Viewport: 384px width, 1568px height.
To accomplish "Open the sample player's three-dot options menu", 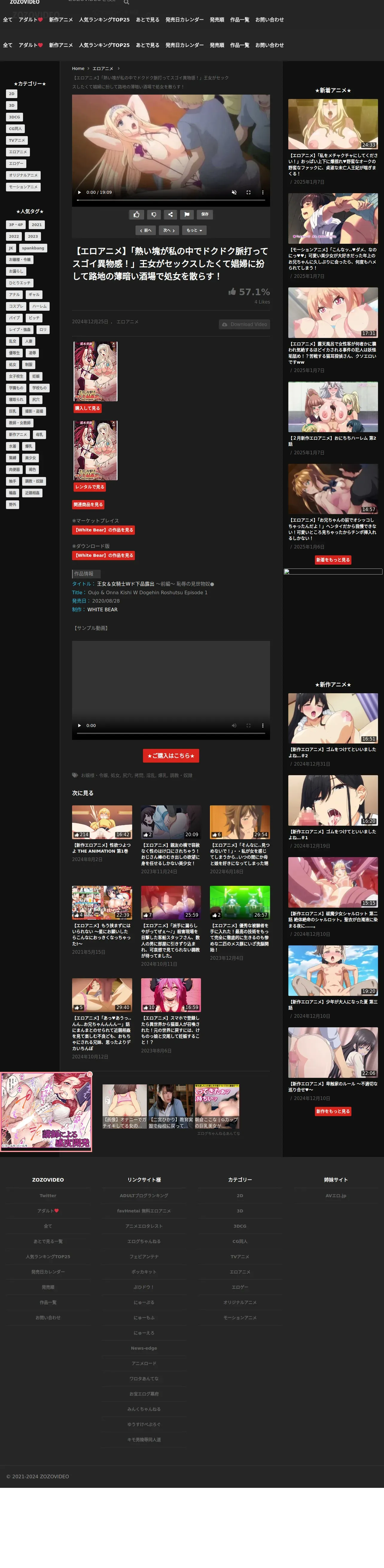I will coord(263,726).
